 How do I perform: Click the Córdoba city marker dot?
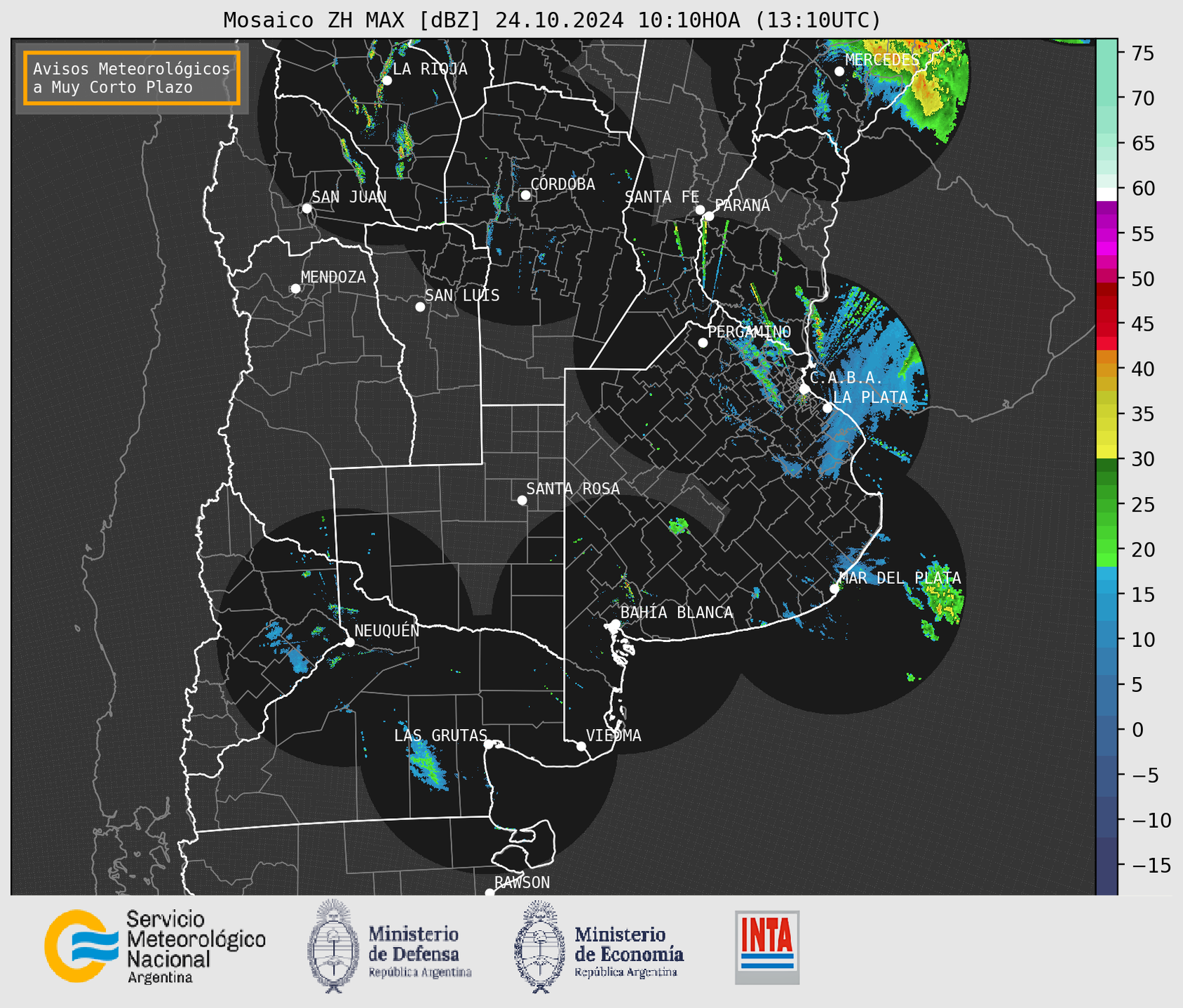tap(525, 195)
